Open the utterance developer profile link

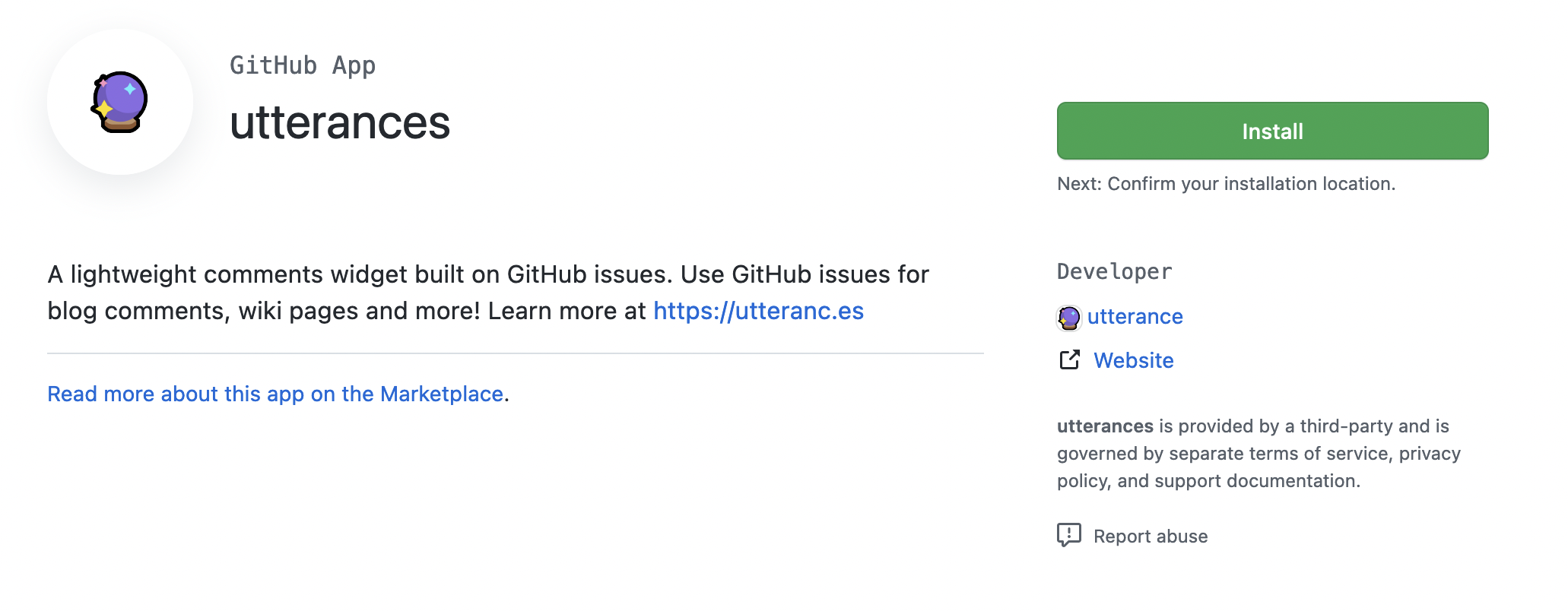[x=1135, y=317]
